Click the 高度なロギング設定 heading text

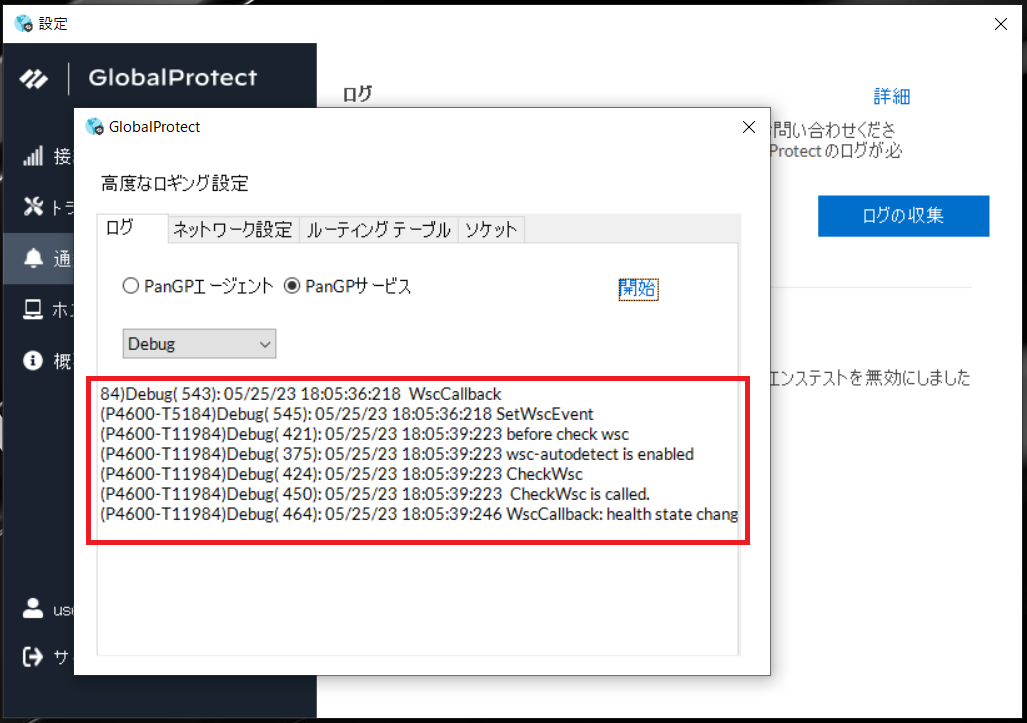pyautogui.click(x=175, y=183)
